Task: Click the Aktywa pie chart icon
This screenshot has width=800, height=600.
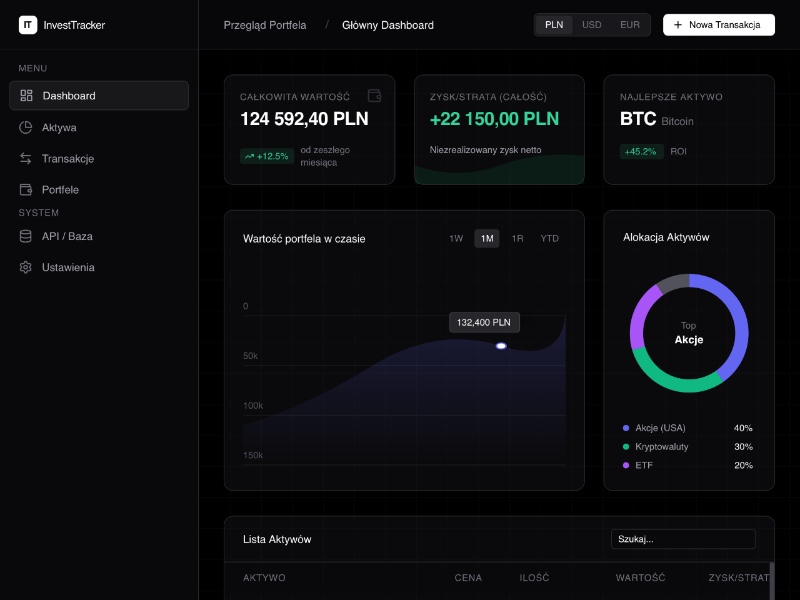Action: pyautogui.click(x=26, y=127)
